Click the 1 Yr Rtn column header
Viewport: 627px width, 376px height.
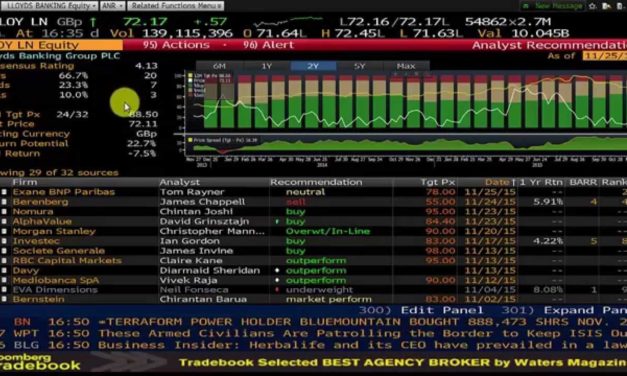[x=541, y=182]
